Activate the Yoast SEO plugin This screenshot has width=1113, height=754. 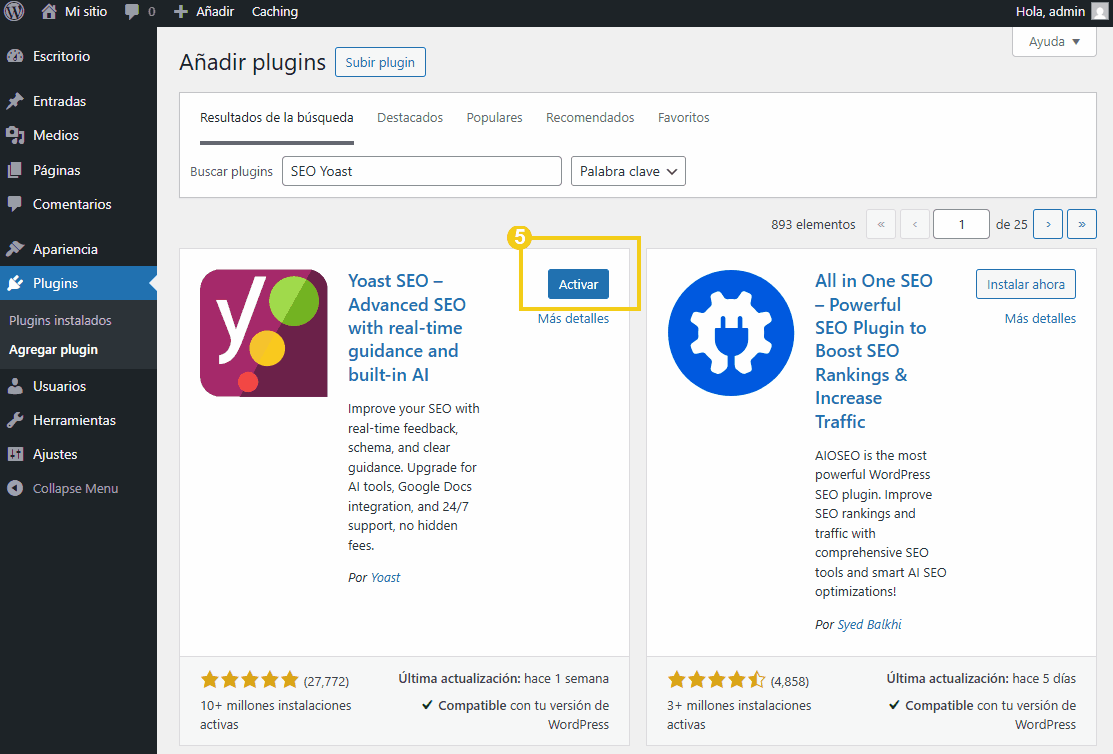[x=578, y=284]
